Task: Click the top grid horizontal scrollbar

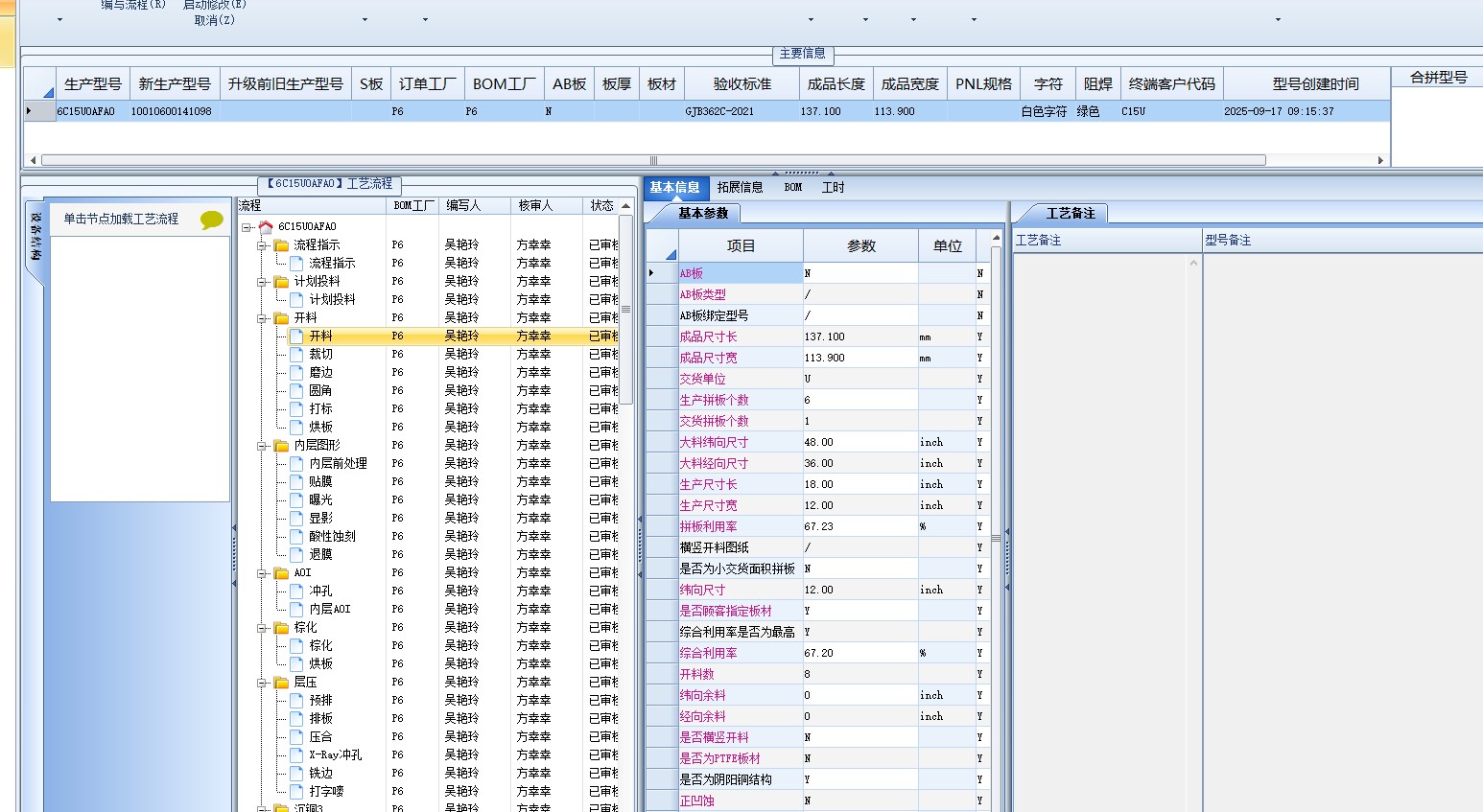Action: [x=652, y=160]
